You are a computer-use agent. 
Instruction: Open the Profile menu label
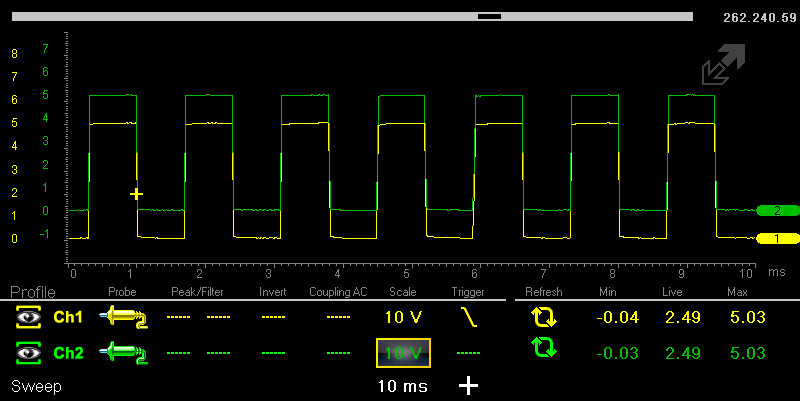[x=33, y=292]
